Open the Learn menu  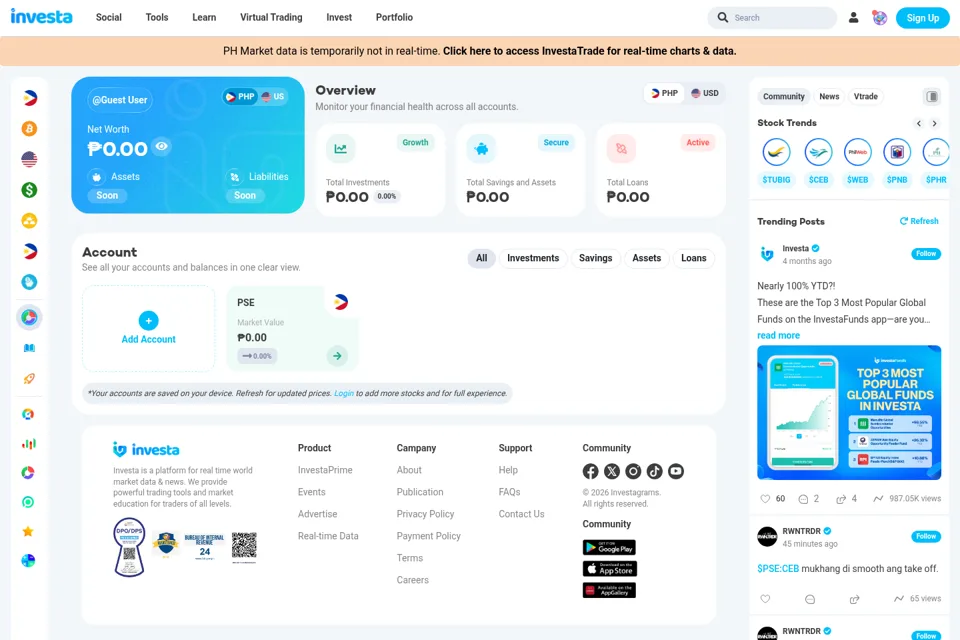(x=204, y=17)
